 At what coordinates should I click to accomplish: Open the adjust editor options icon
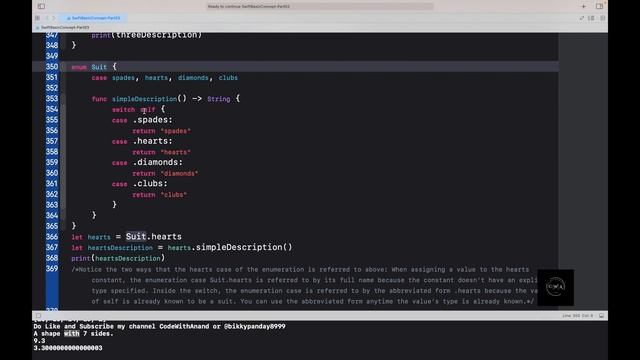coord(591,18)
